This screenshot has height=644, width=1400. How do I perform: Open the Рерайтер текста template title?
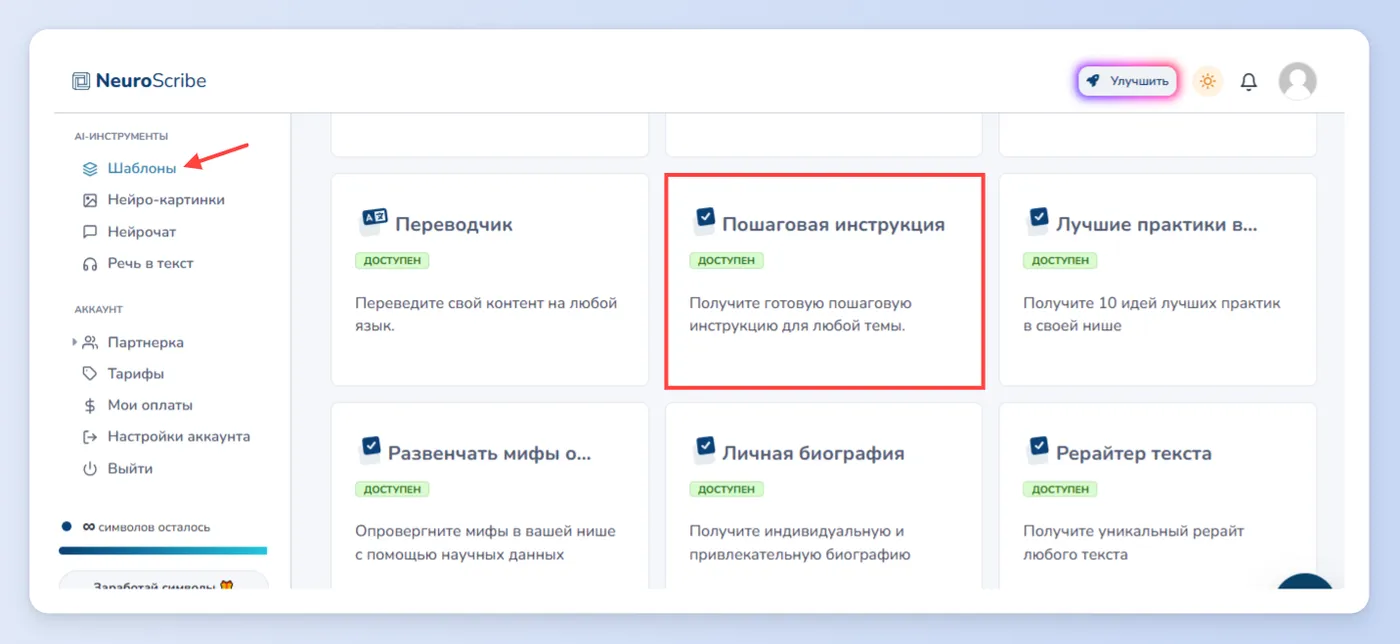tap(1134, 453)
